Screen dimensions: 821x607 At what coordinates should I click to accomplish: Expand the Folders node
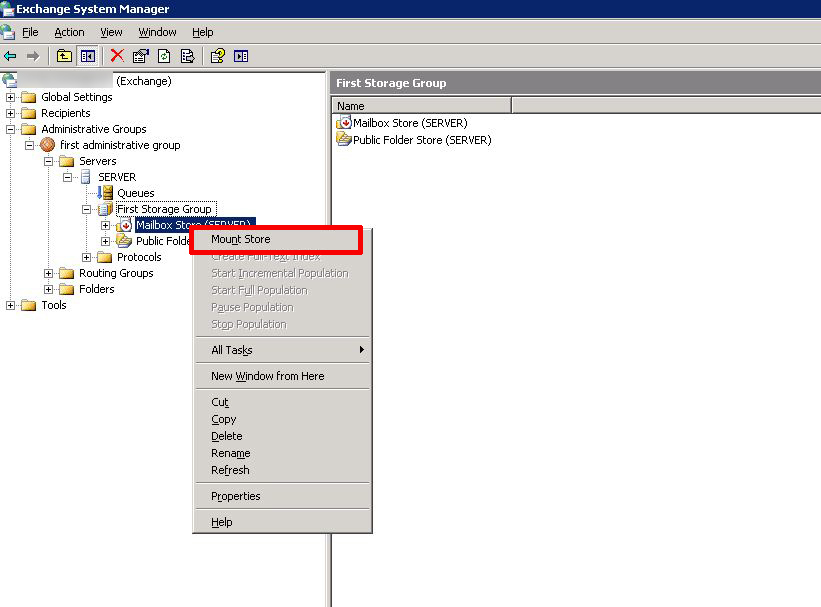(x=48, y=290)
